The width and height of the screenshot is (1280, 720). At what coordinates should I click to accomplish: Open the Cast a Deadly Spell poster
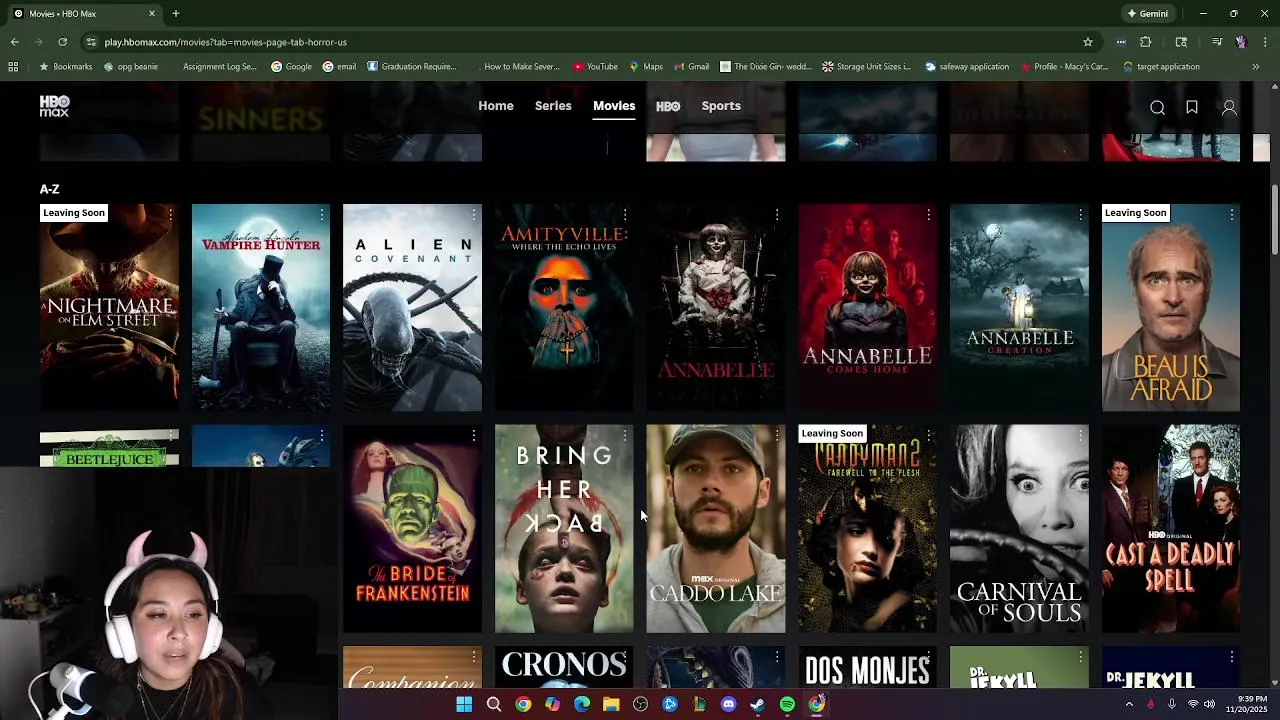click(x=1171, y=529)
